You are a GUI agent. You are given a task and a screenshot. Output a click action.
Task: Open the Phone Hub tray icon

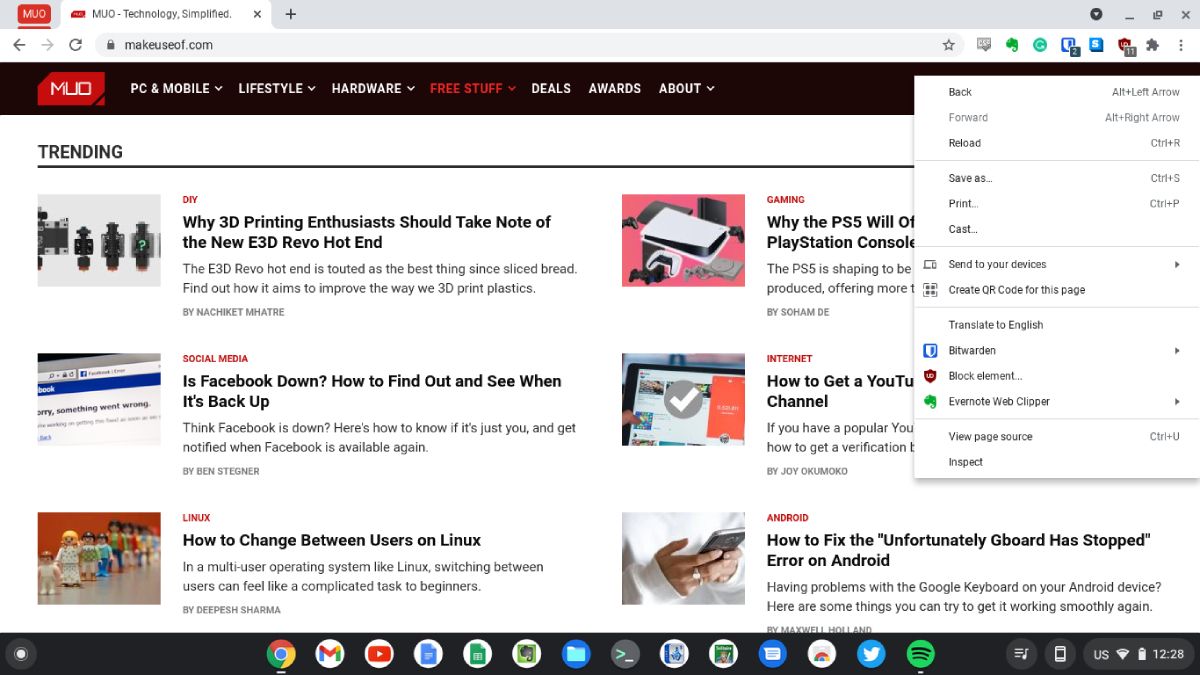click(x=1060, y=655)
